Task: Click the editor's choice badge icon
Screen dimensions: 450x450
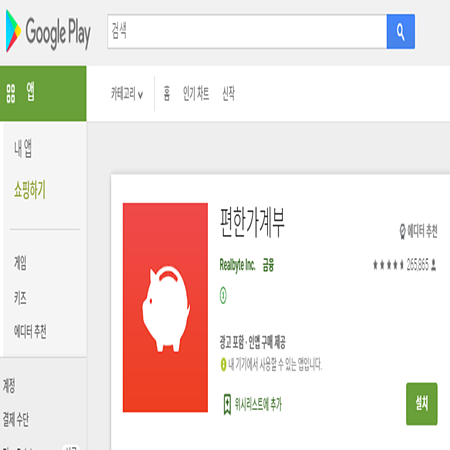Action: [x=403, y=231]
